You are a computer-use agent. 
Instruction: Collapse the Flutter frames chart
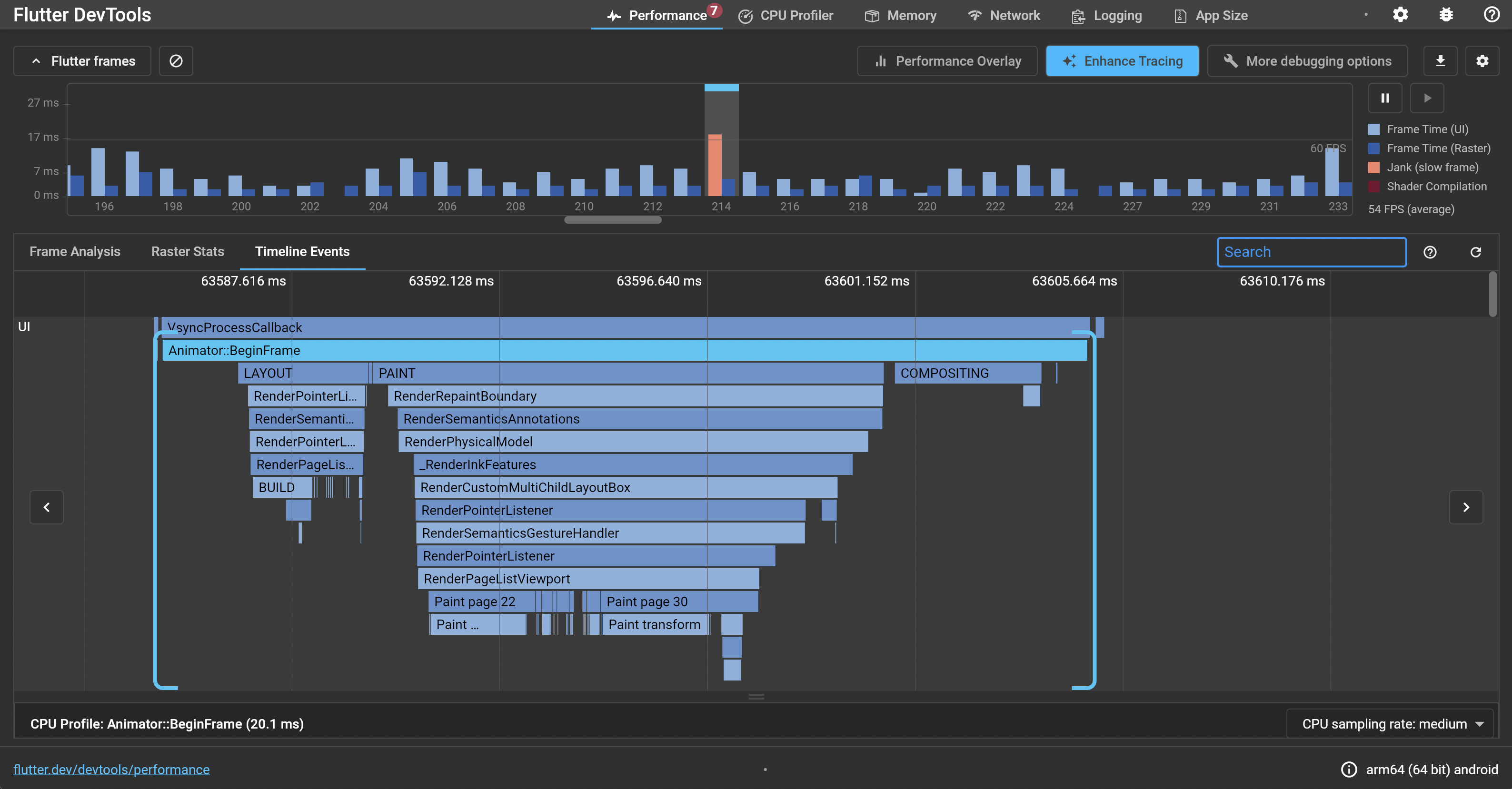coord(82,61)
